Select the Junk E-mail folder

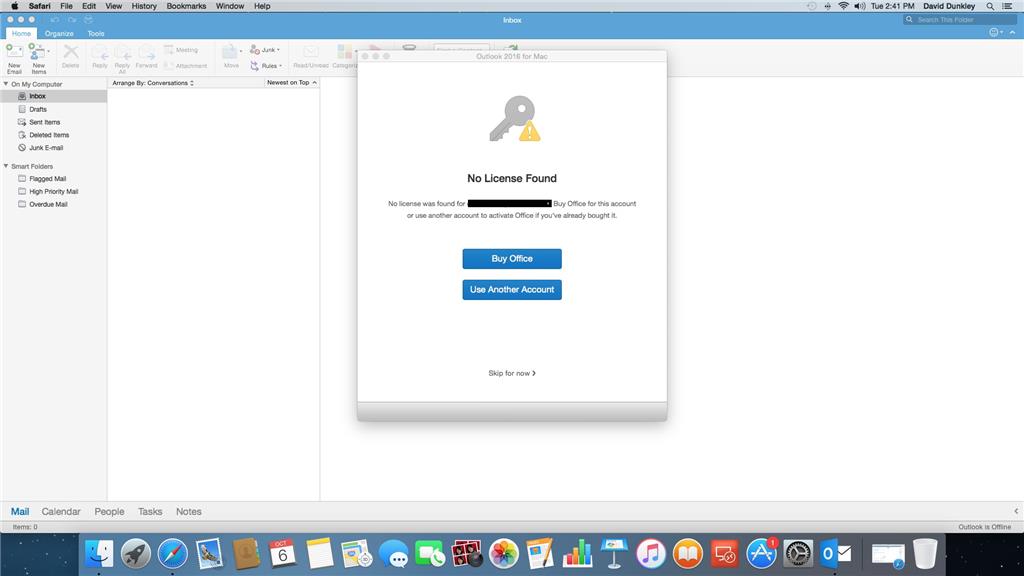pos(54,148)
